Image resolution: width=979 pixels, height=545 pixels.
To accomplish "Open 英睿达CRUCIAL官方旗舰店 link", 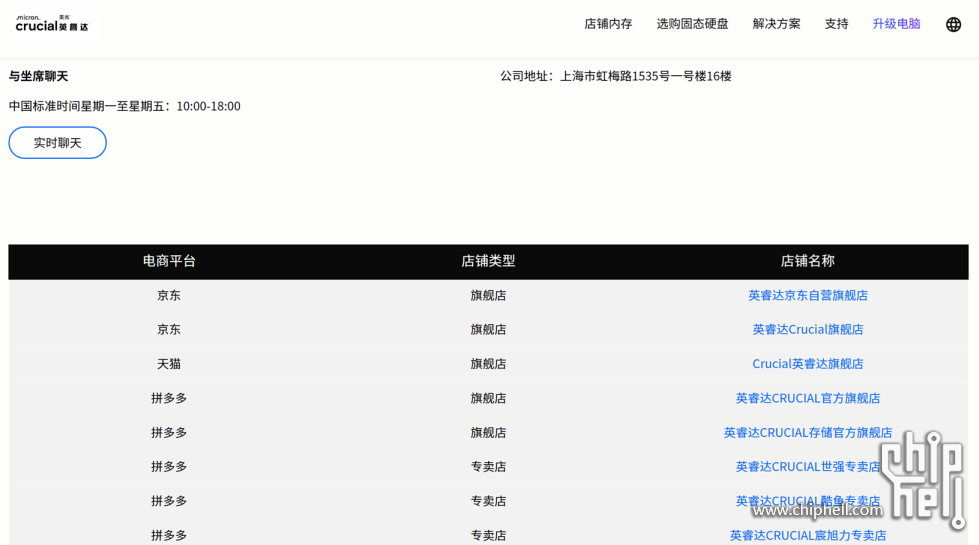I will pyautogui.click(x=808, y=398).
